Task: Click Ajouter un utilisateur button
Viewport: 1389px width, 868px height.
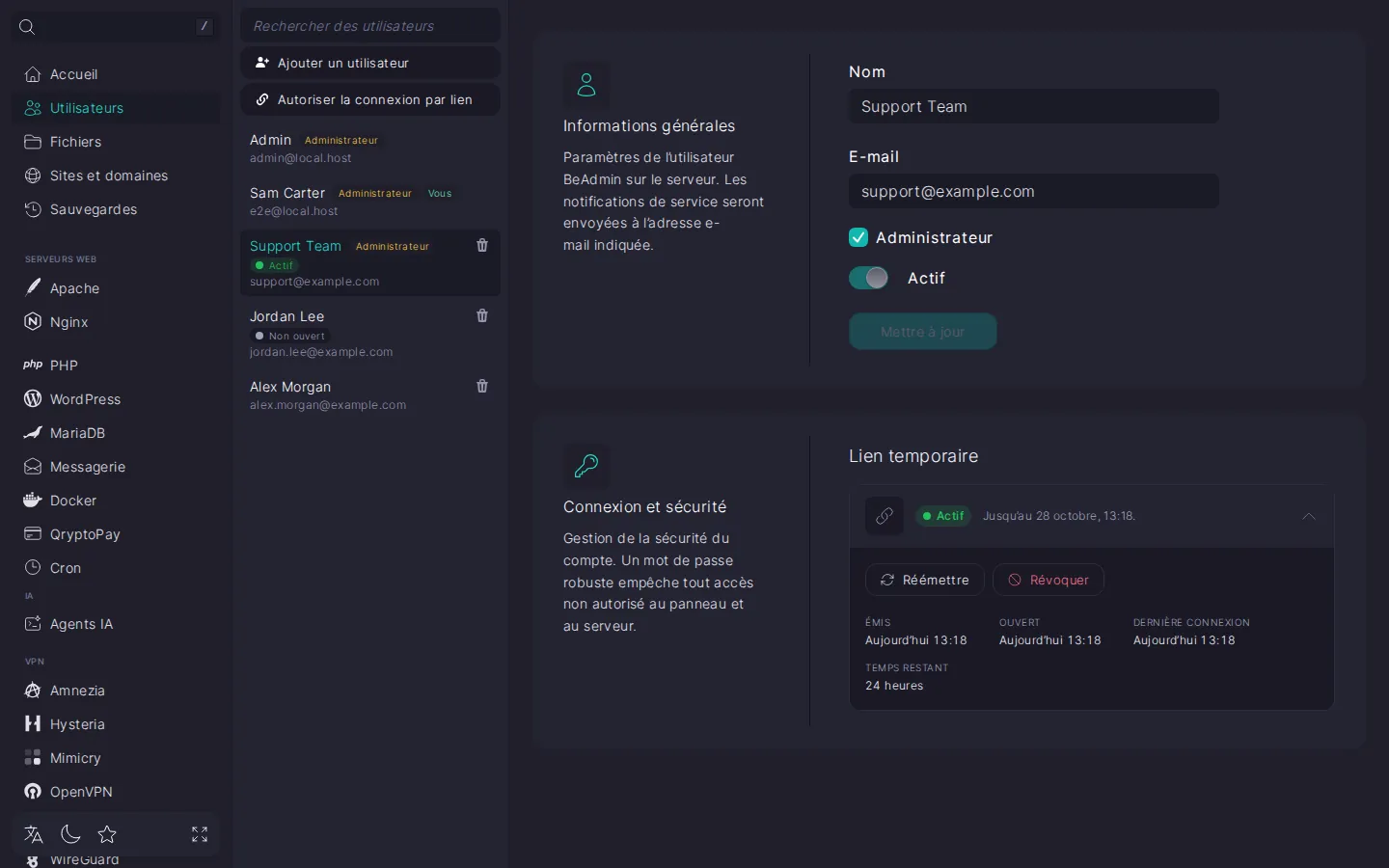Action: point(370,63)
